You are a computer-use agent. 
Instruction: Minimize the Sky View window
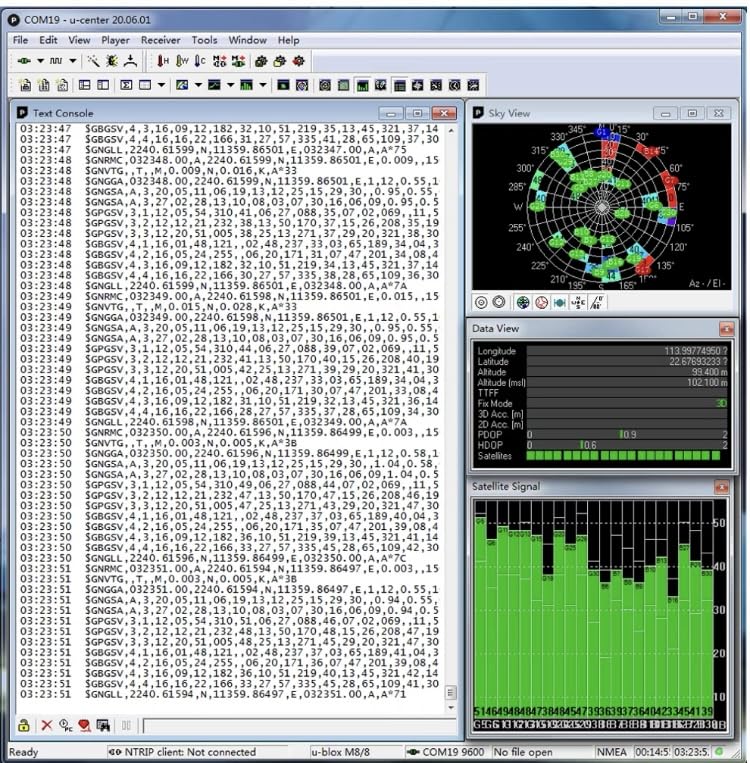coord(666,113)
